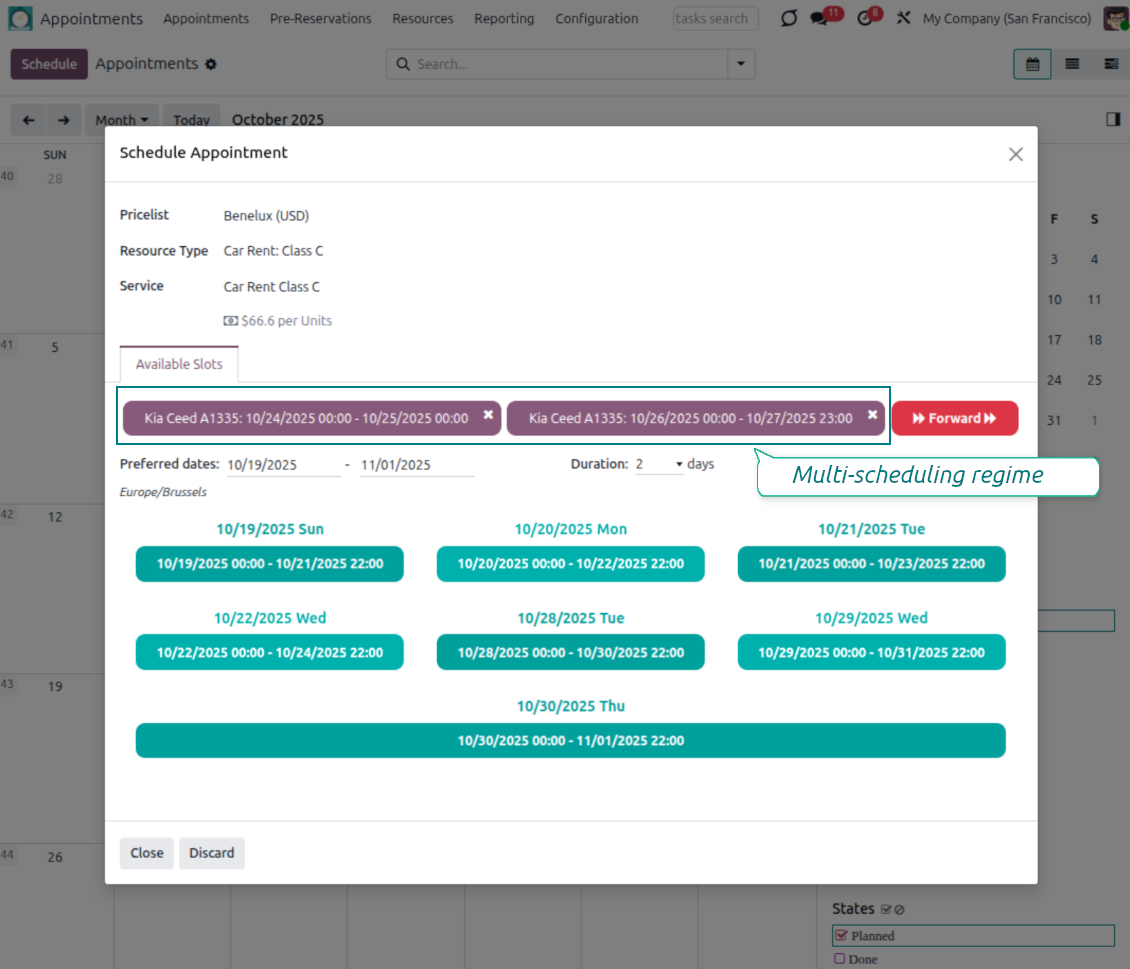Screen dimensions: 1130x969
Task: Open the search options dropdown arrow
Action: coord(741,64)
